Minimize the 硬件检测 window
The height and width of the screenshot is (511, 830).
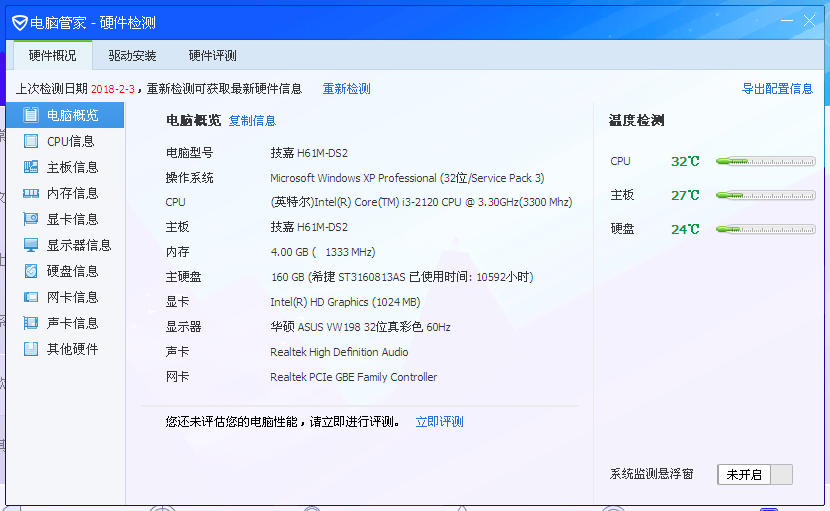click(787, 21)
